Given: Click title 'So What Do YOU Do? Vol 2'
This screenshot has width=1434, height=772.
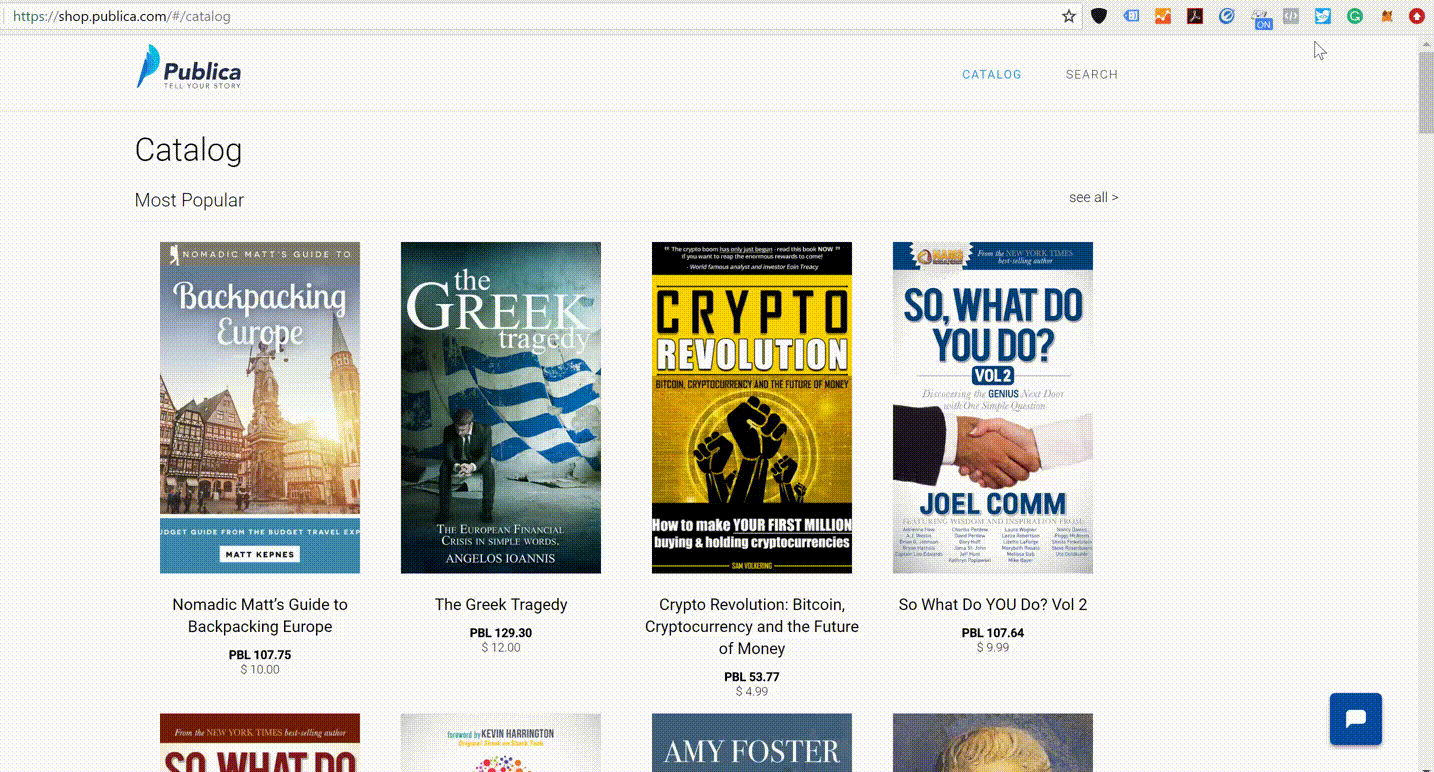Looking at the screenshot, I should [993, 604].
